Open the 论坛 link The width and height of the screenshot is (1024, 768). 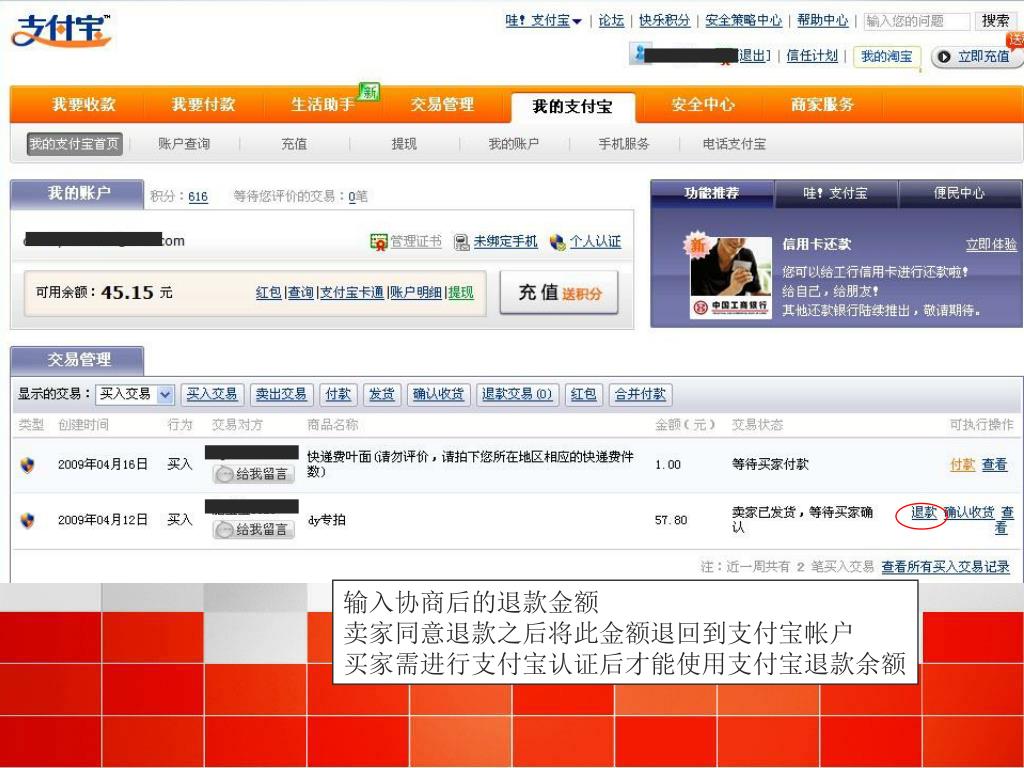click(611, 20)
